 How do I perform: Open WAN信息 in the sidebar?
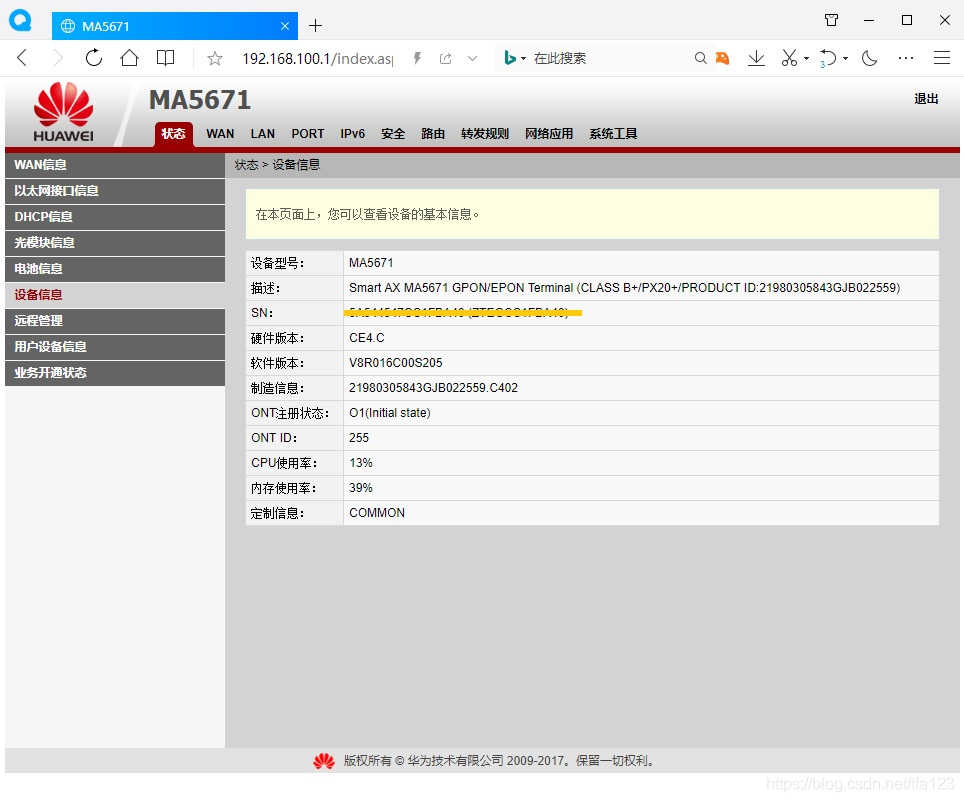point(115,165)
